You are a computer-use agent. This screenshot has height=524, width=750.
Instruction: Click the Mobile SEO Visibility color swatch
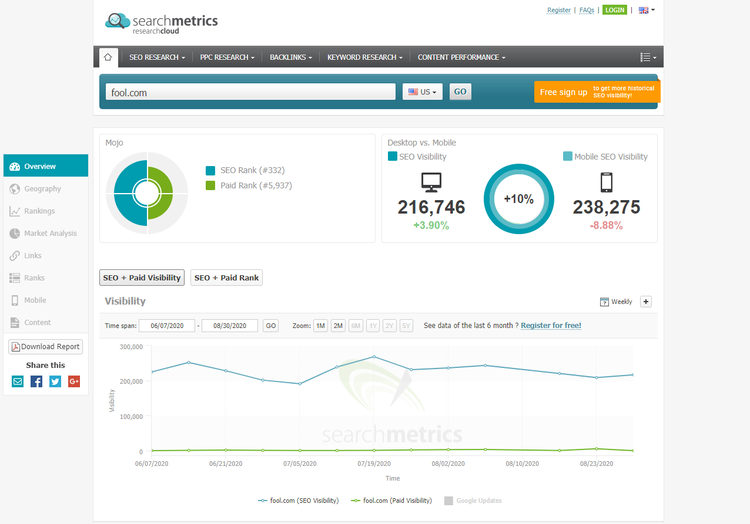(567, 156)
